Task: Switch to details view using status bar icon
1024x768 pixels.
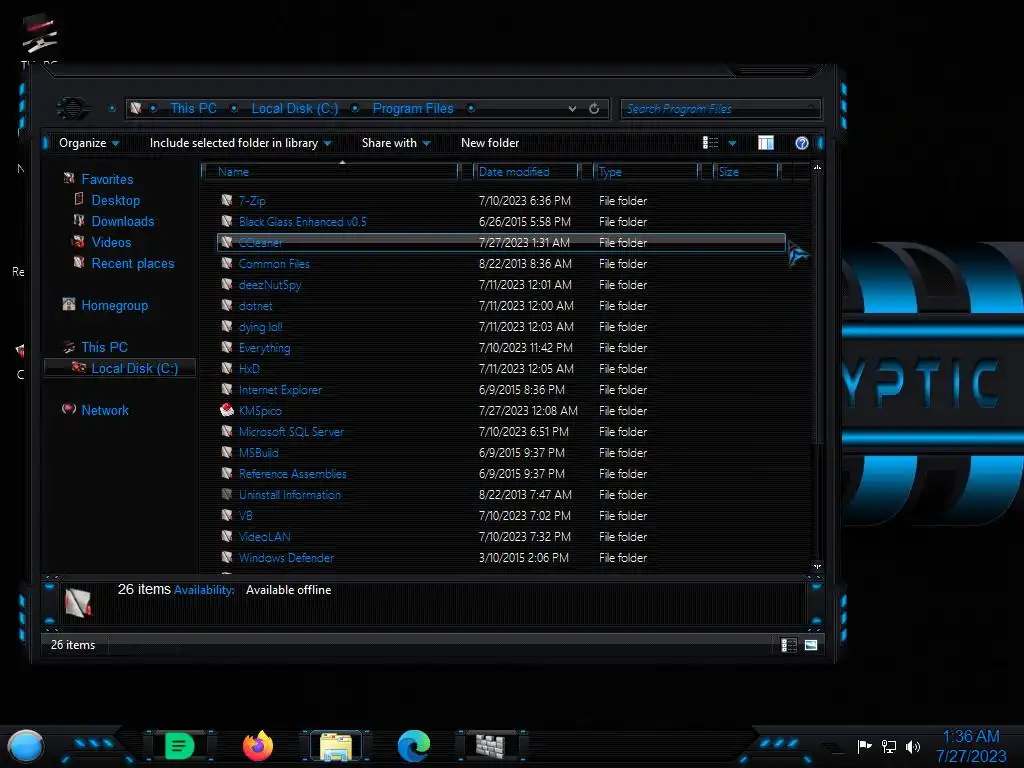Action: (x=788, y=645)
